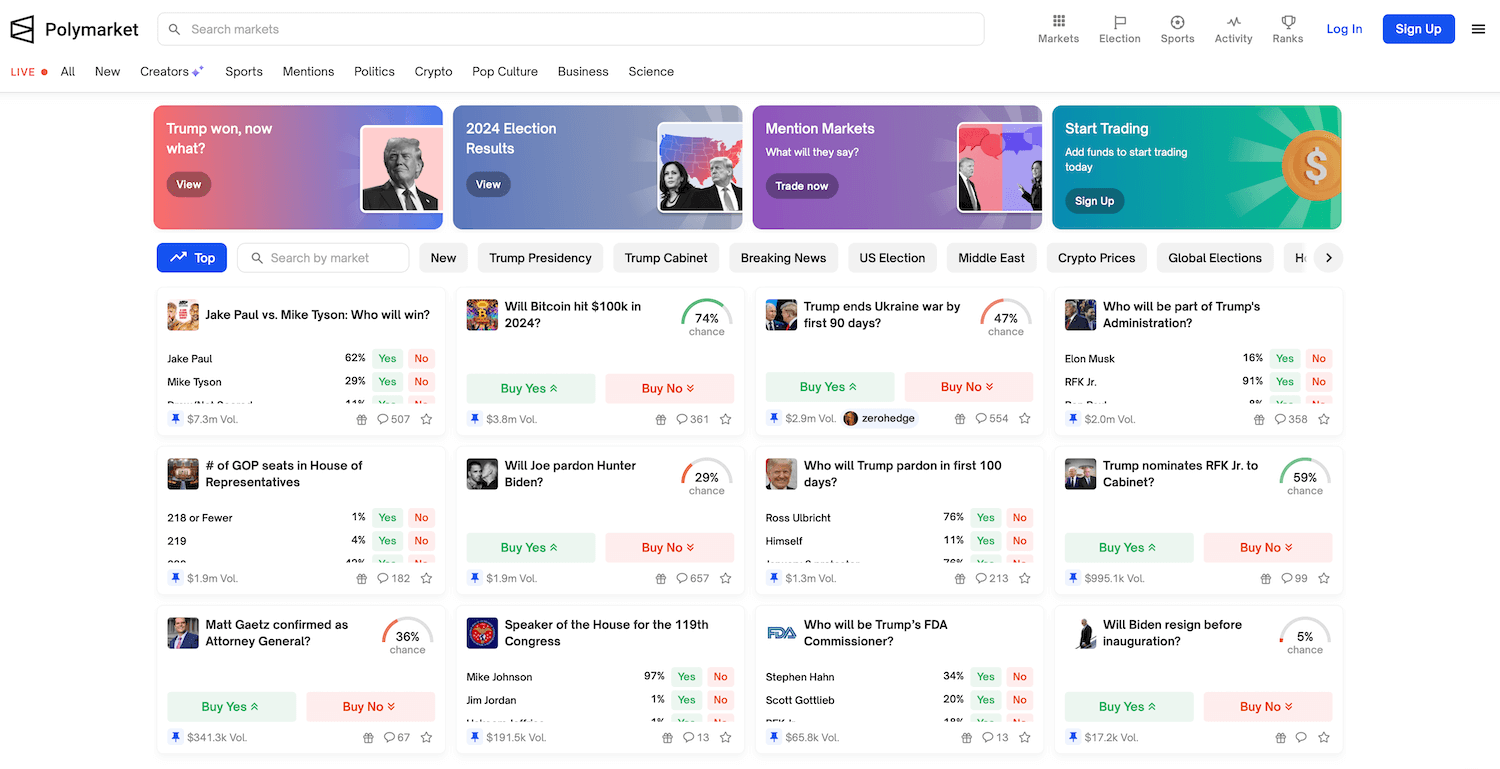Bookmark Trump nominates RFK Jr. market

point(1324,578)
